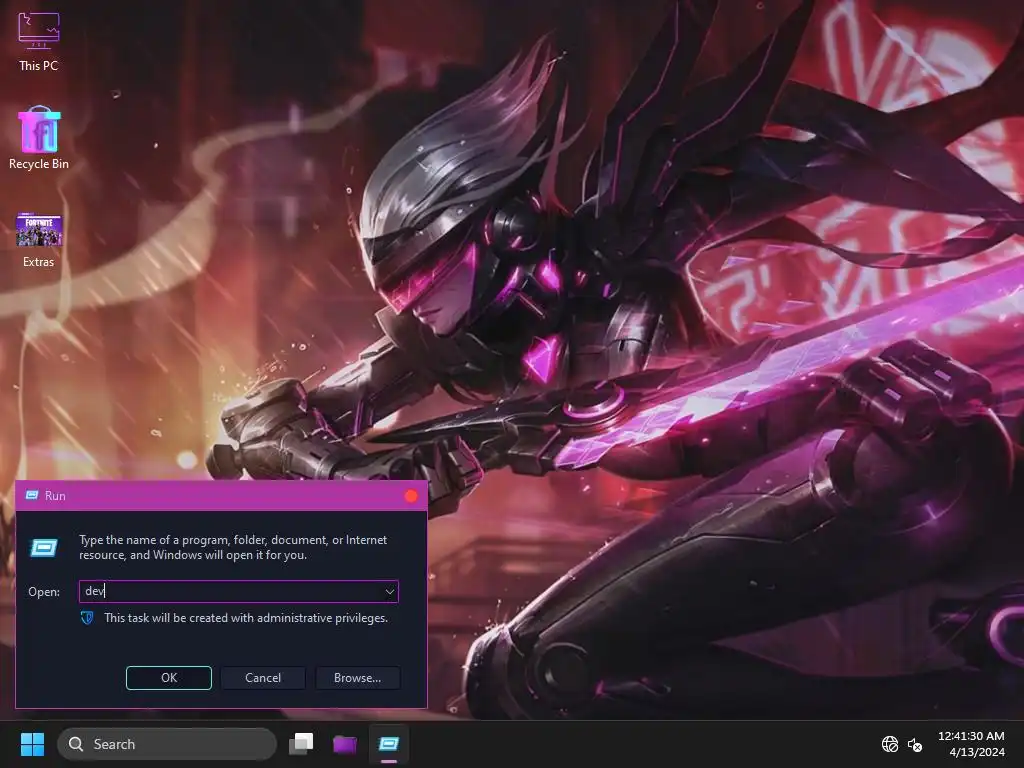Close the Run dialog with red button
The height and width of the screenshot is (768, 1024).
click(411, 496)
